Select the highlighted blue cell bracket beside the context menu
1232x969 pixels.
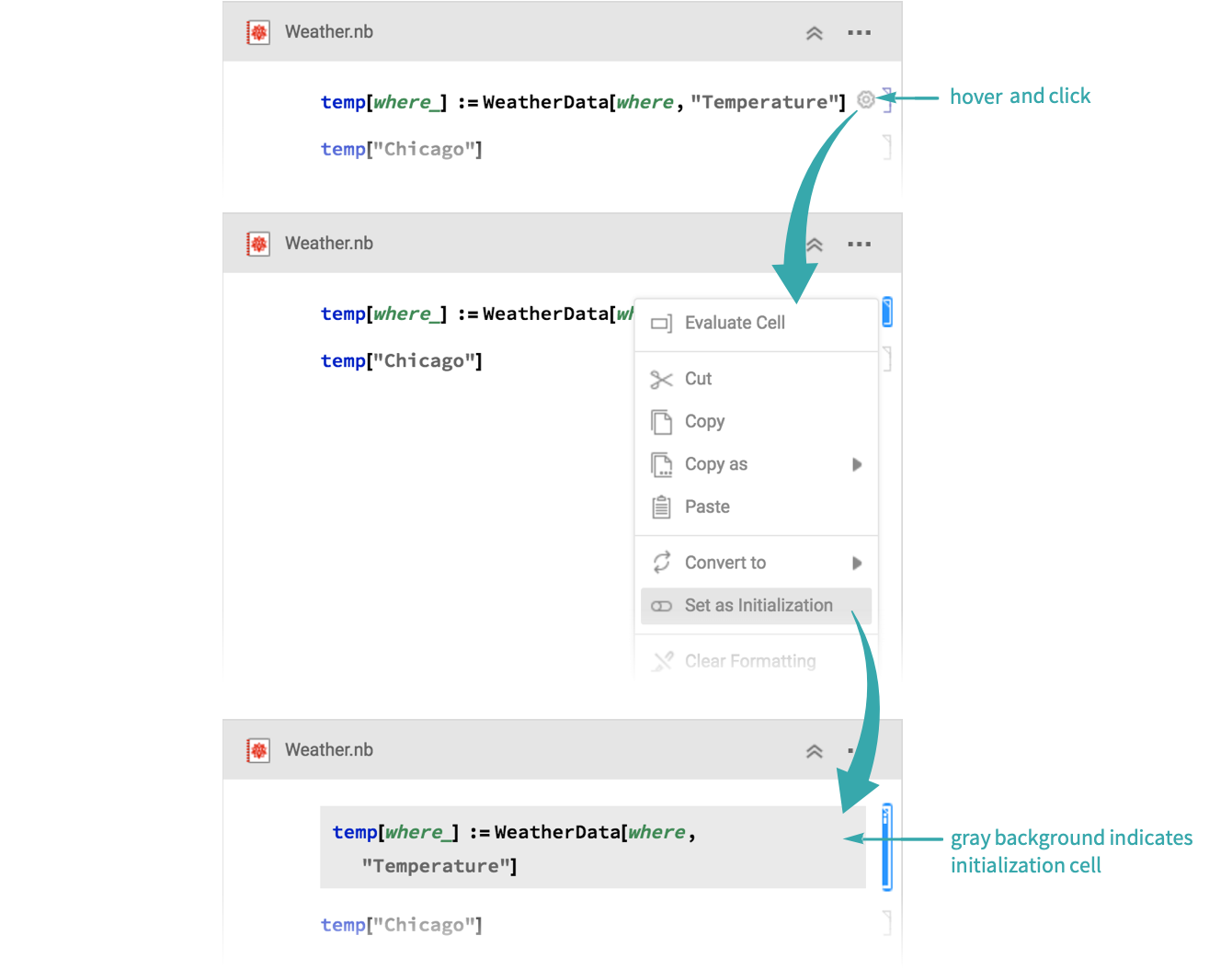point(886,313)
